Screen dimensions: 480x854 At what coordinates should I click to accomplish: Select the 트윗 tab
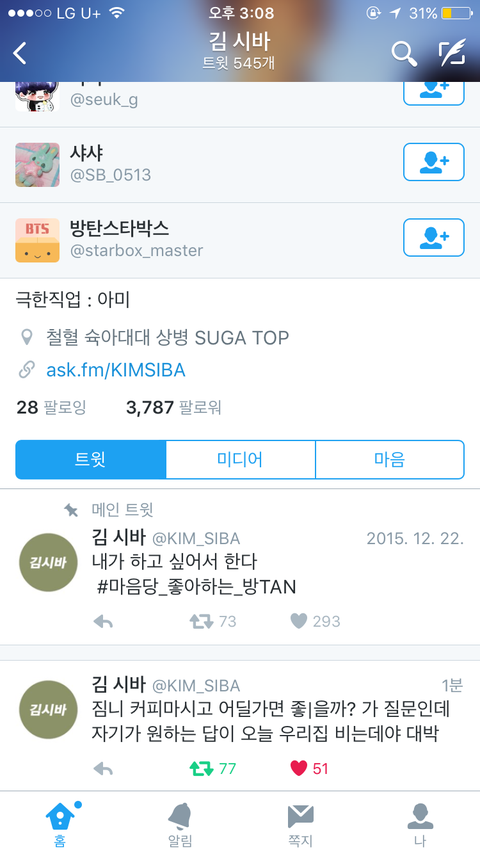point(90,460)
